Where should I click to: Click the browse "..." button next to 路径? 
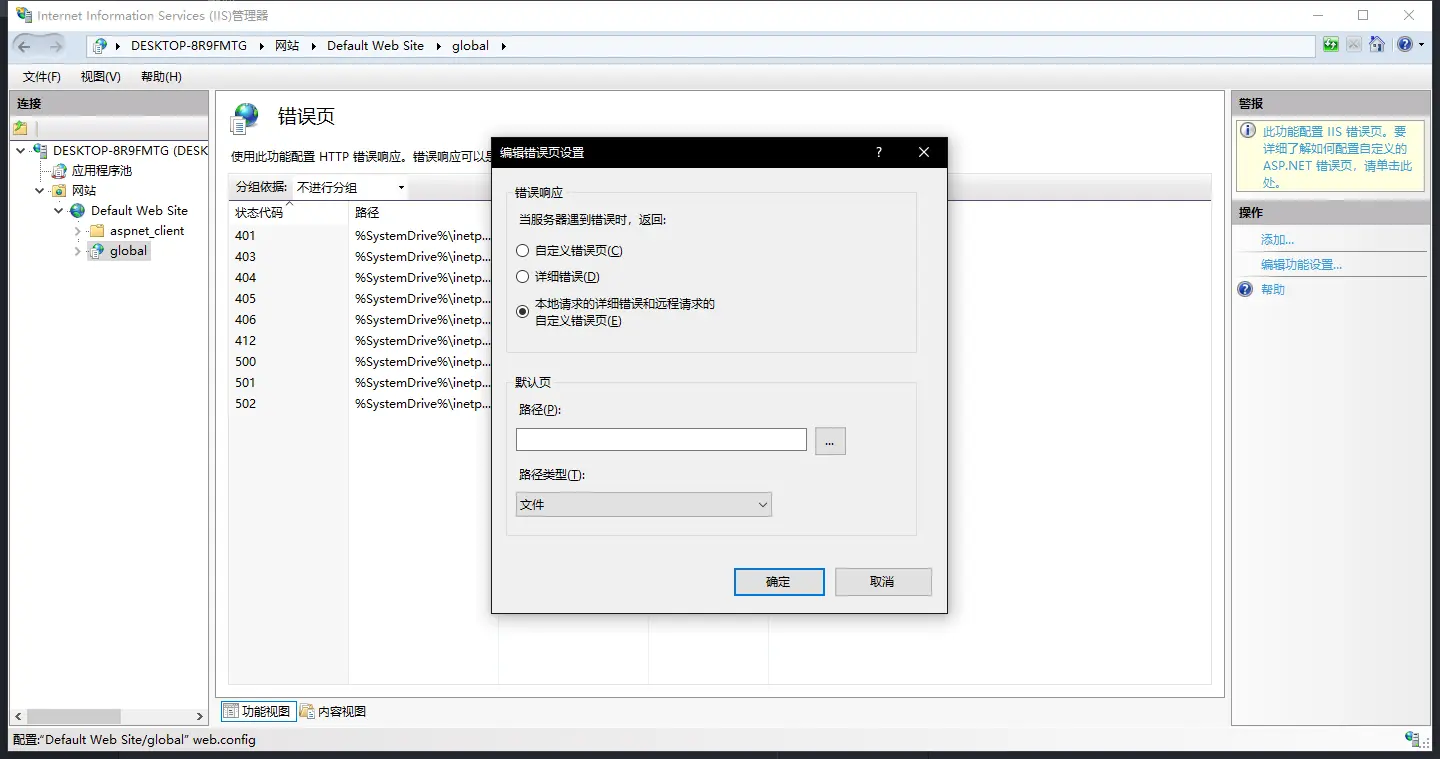point(830,441)
